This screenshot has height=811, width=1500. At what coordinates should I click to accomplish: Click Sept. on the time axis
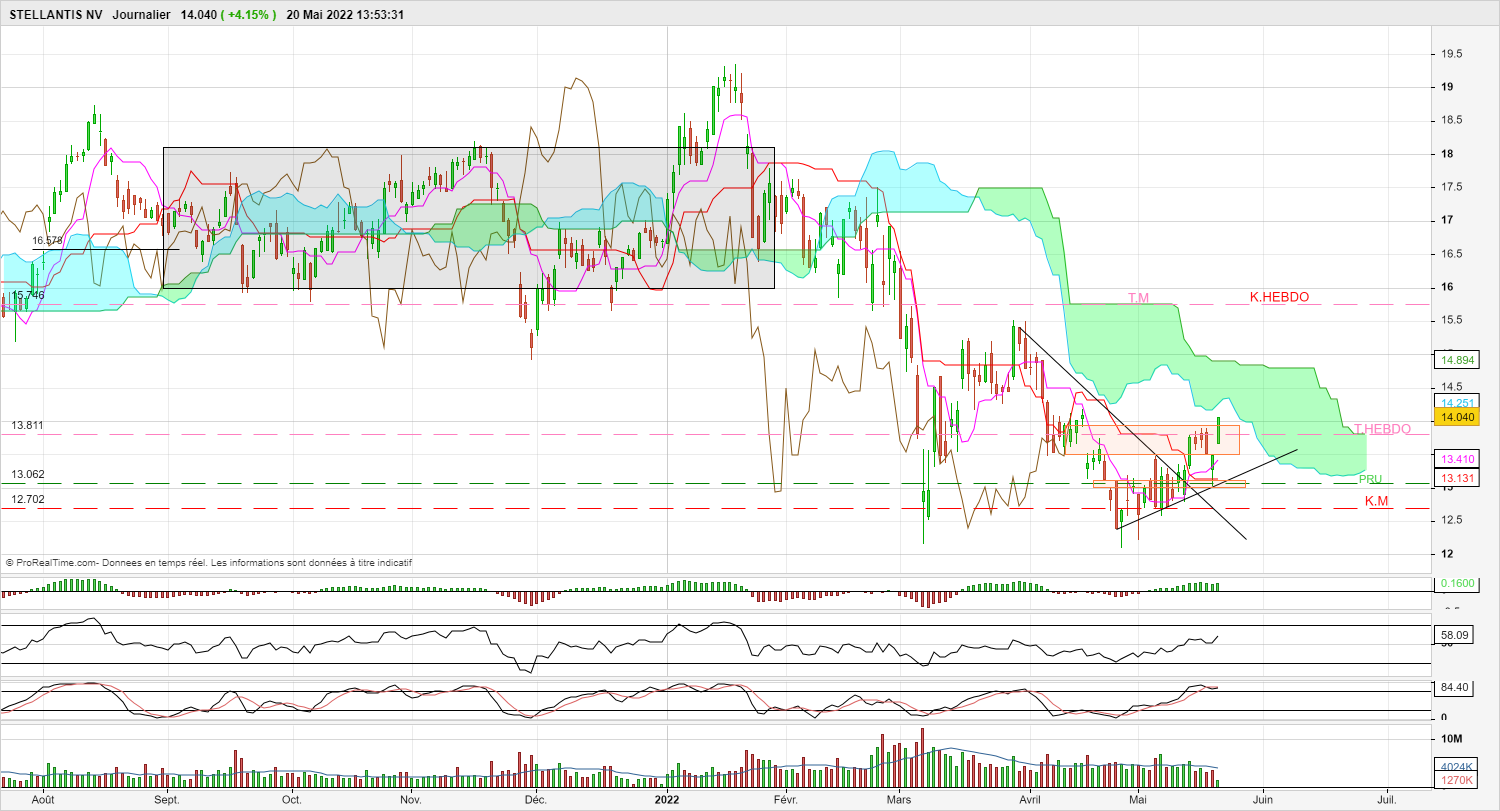[x=167, y=800]
